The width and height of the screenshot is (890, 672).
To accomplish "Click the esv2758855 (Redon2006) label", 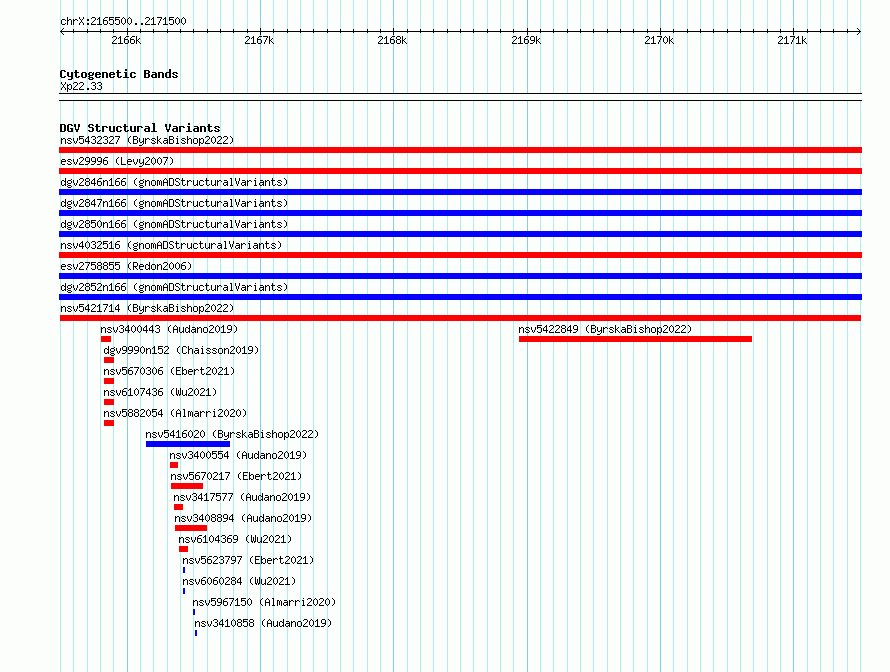I will (x=126, y=266).
